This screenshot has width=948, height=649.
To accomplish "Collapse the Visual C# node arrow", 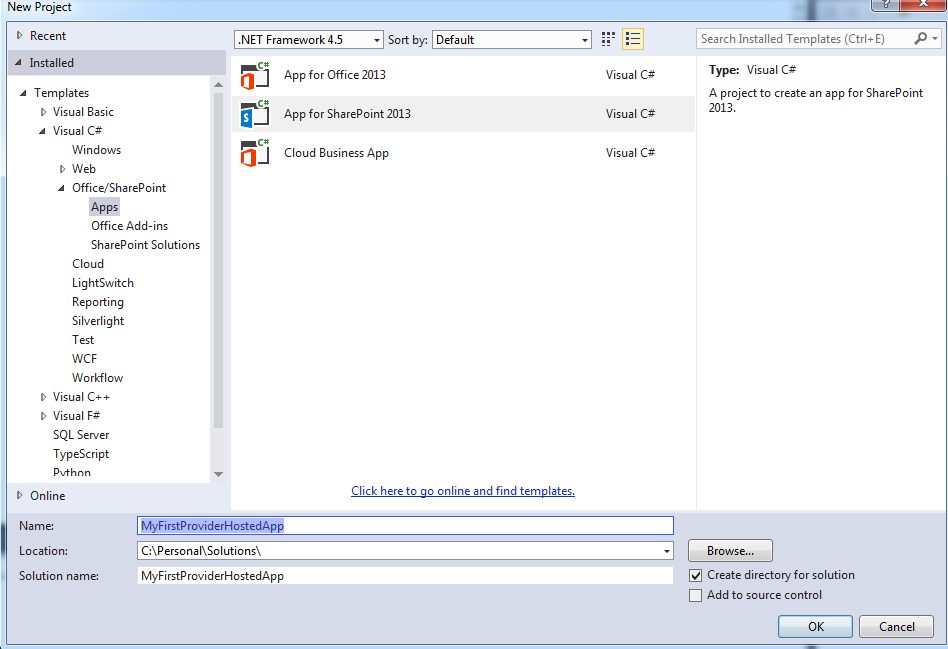I will click(x=42, y=131).
